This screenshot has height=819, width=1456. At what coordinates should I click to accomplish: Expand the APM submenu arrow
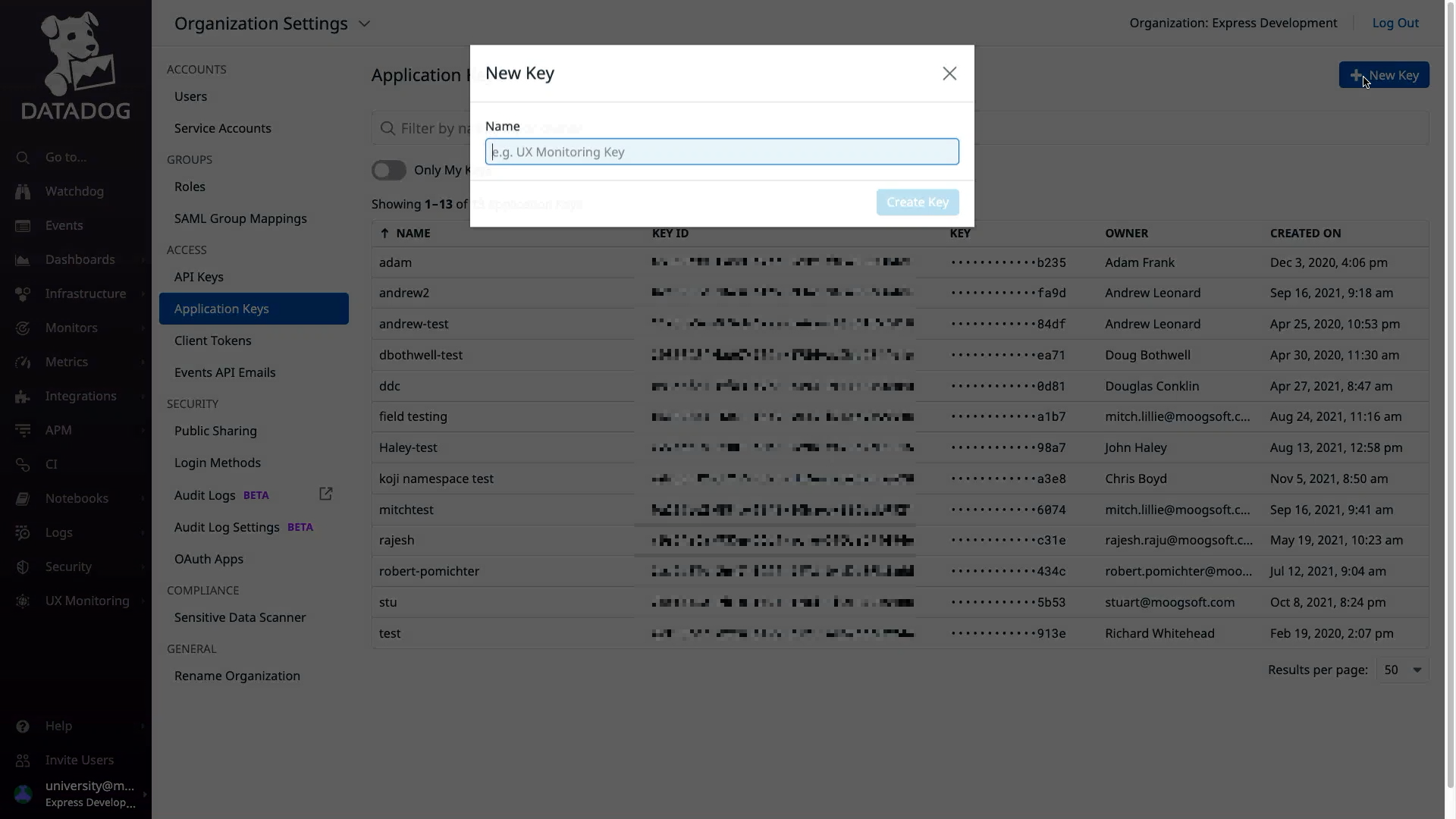click(143, 431)
